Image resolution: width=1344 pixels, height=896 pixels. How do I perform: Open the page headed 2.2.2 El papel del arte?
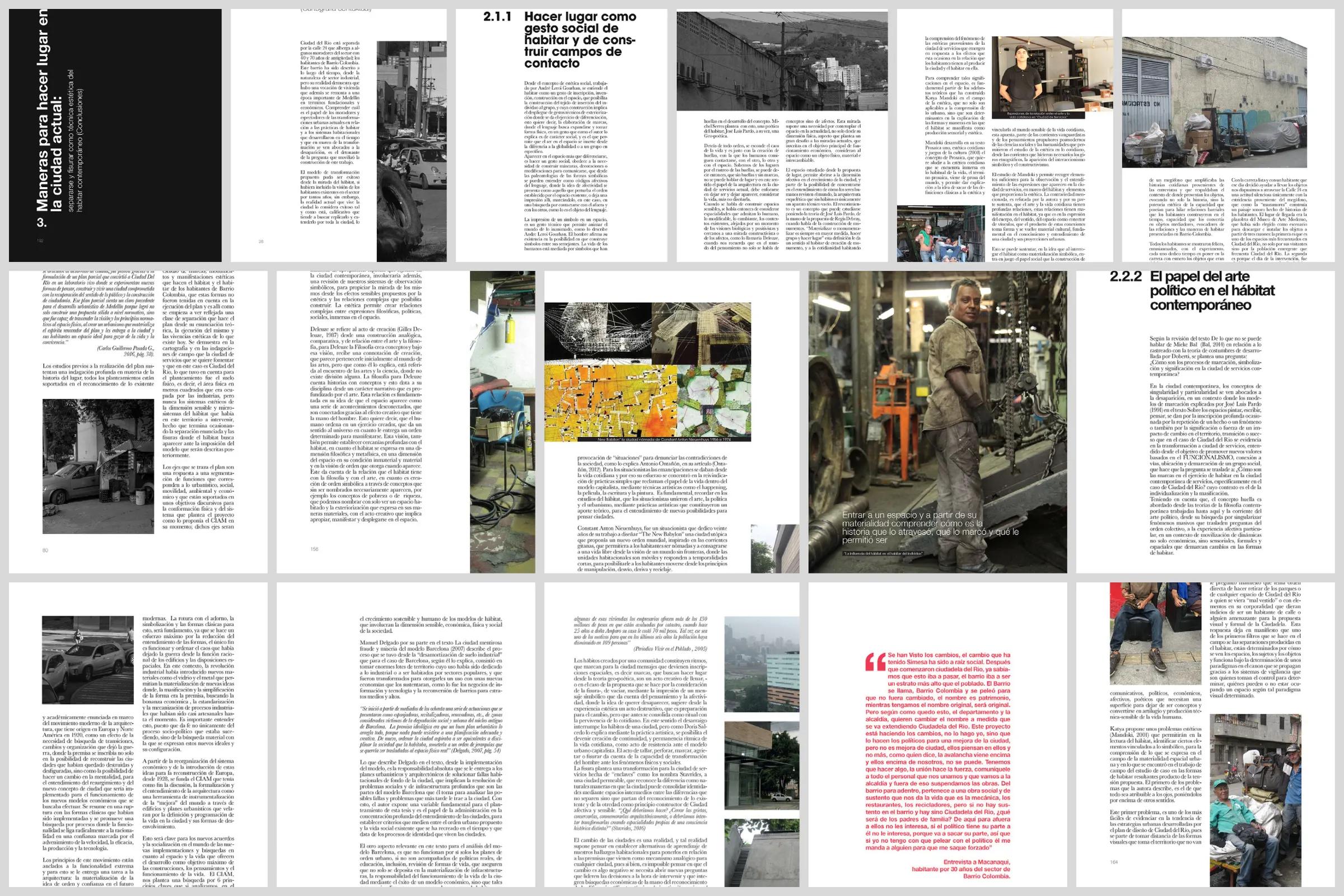click(1205, 422)
